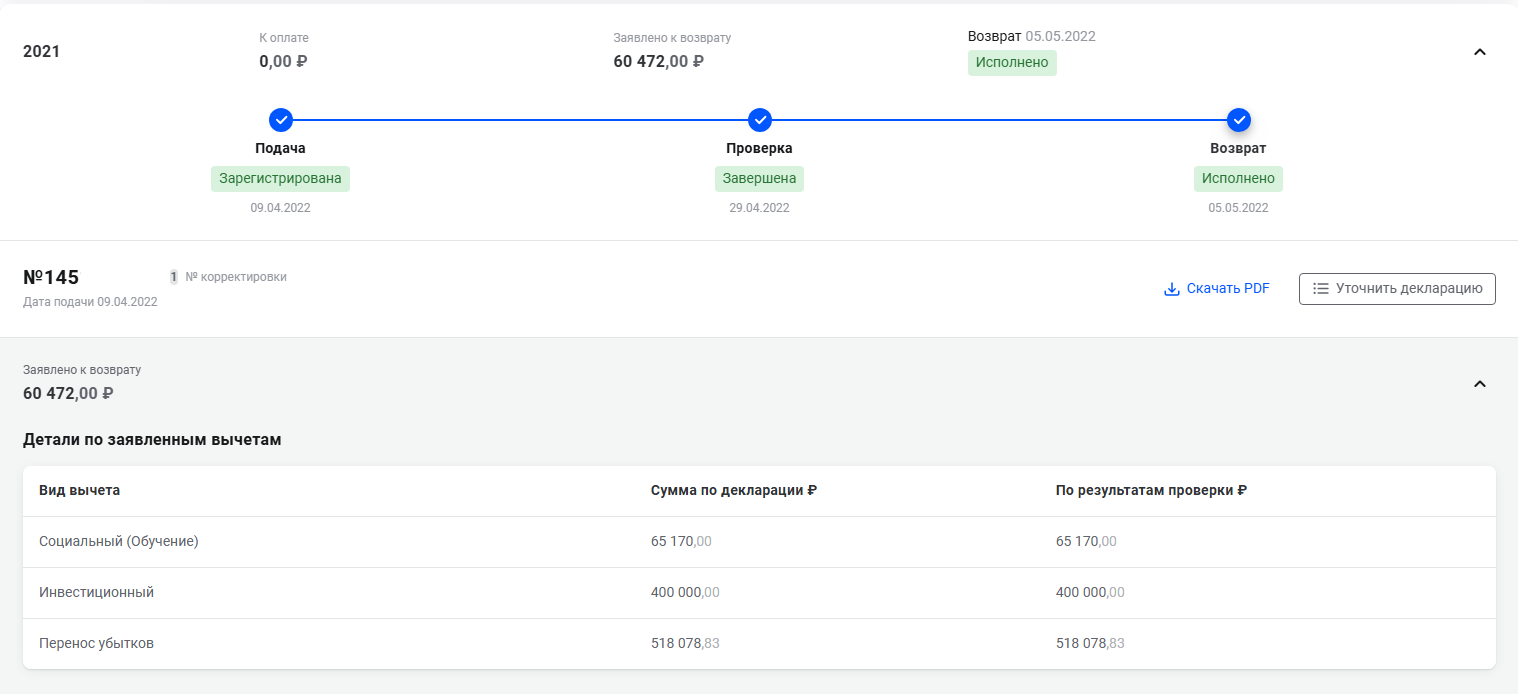Click the Подача step checkmark circle
Viewport: 1518px width, 694px height.
coord(281,120)
